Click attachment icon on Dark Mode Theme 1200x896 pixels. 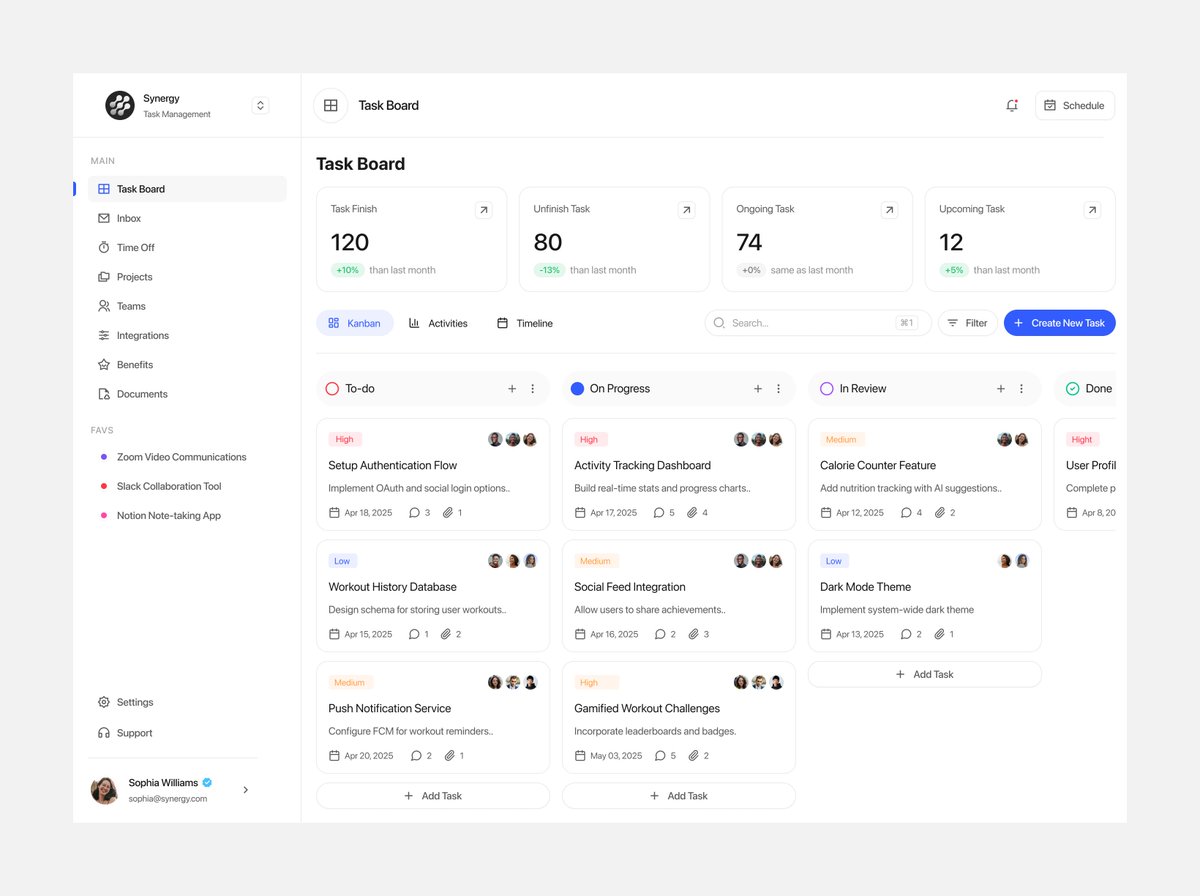tap(940, 634)
